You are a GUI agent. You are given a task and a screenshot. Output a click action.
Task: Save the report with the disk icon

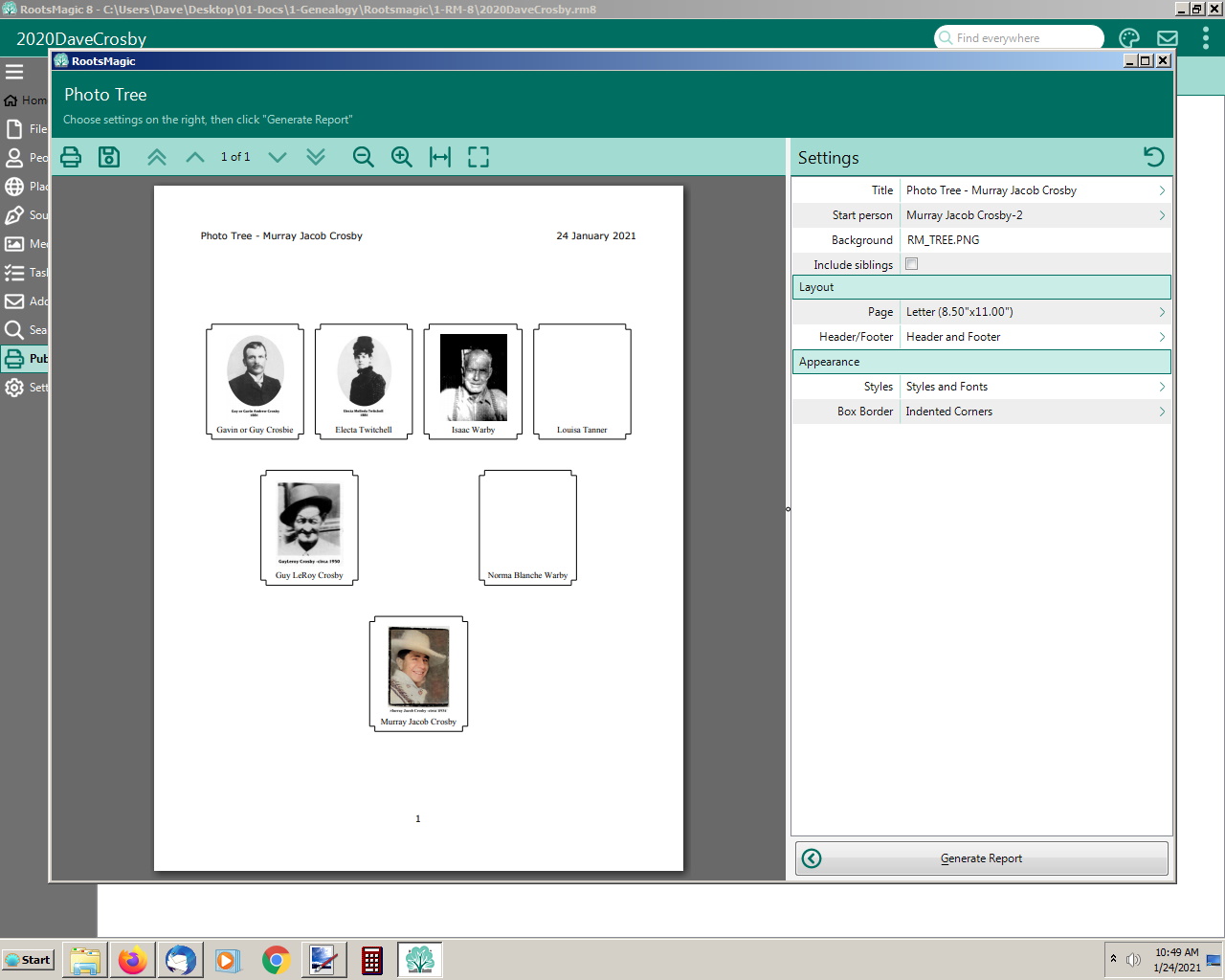(109, 157)
